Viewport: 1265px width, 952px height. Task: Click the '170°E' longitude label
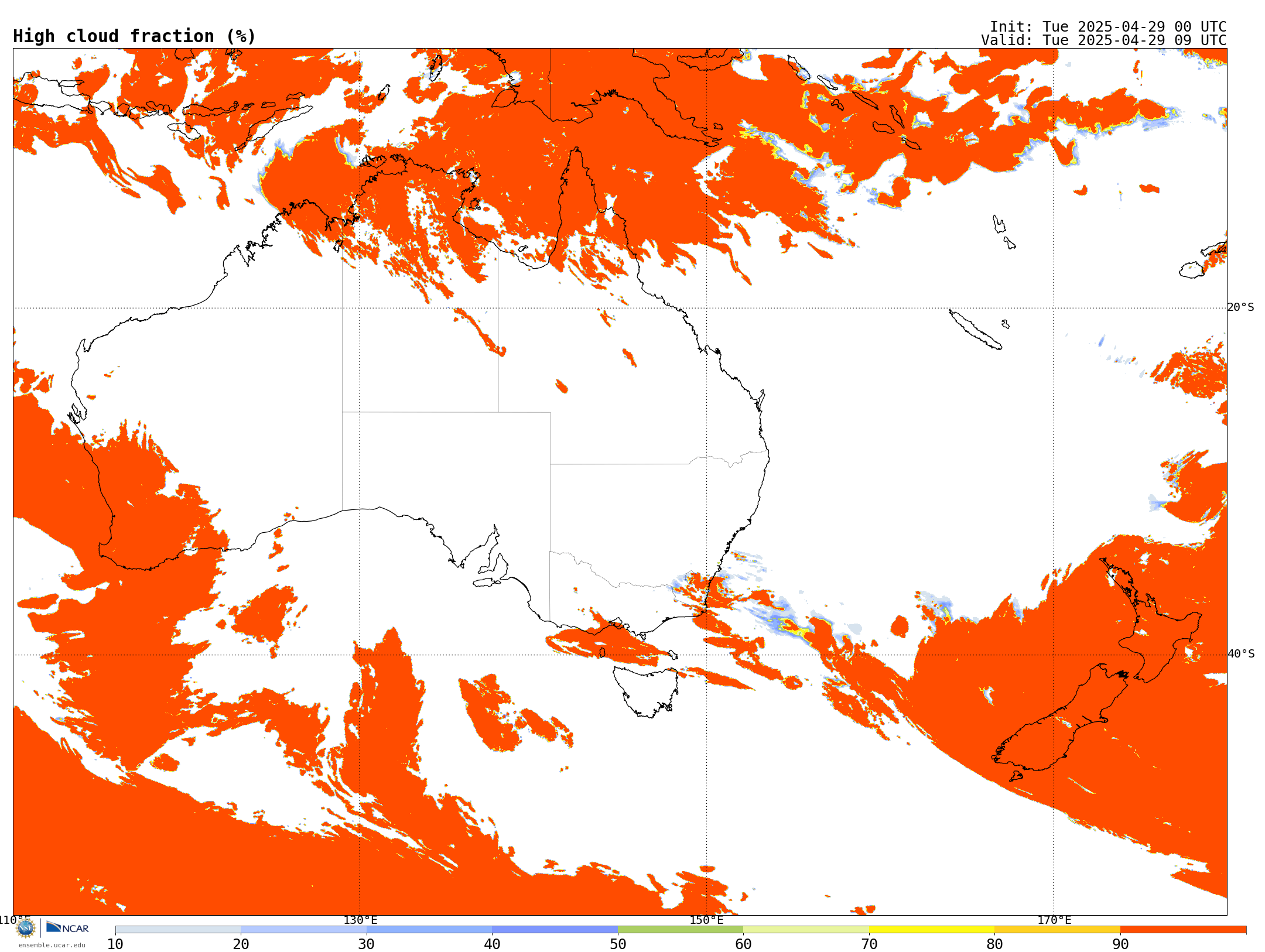(1054, 920)
